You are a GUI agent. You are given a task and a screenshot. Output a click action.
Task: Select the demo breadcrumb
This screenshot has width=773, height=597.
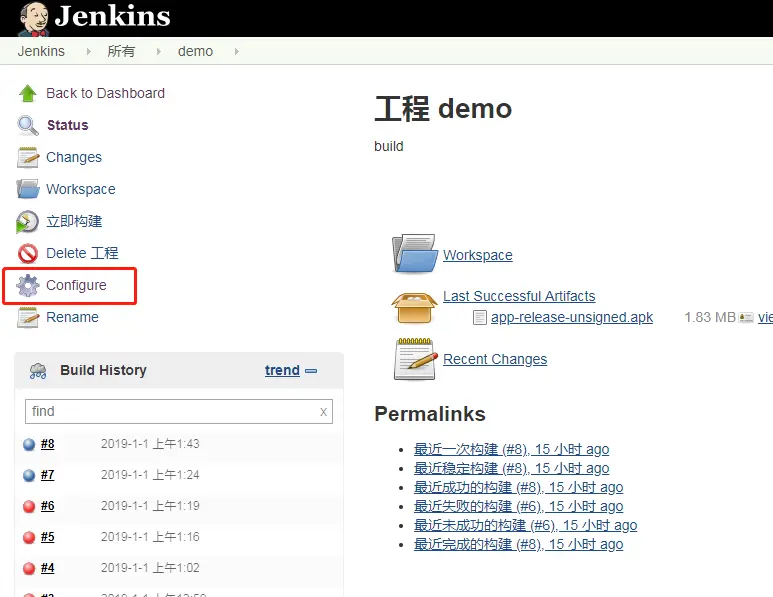[x=196, y=51]
